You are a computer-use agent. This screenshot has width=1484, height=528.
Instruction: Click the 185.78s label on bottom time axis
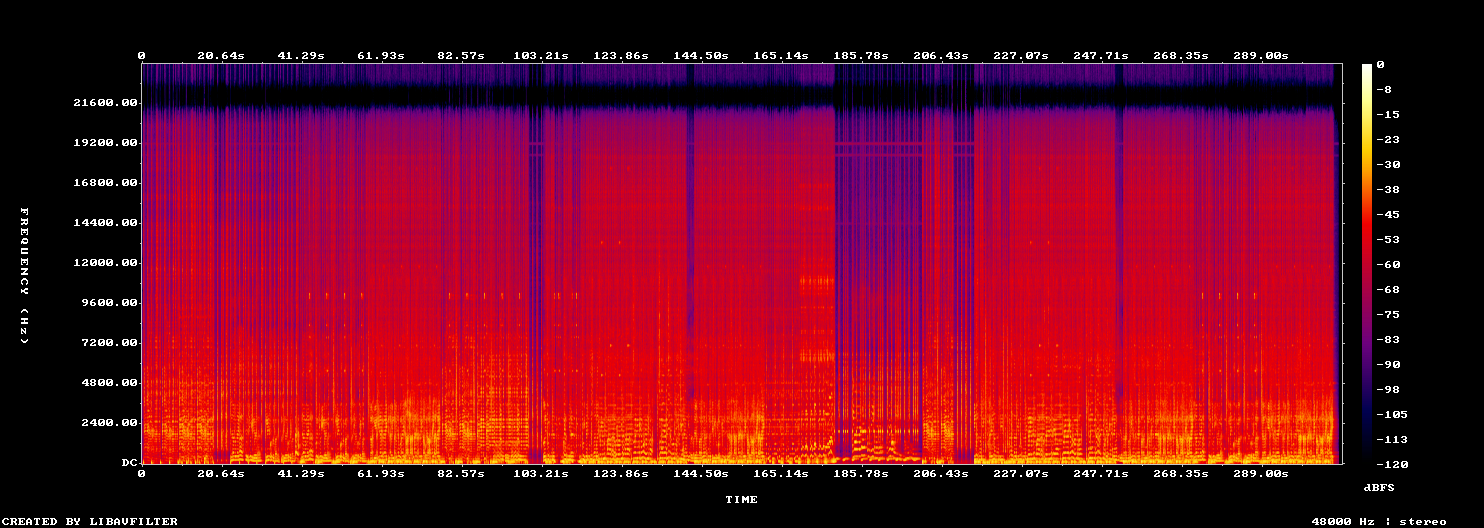point(860,472)
